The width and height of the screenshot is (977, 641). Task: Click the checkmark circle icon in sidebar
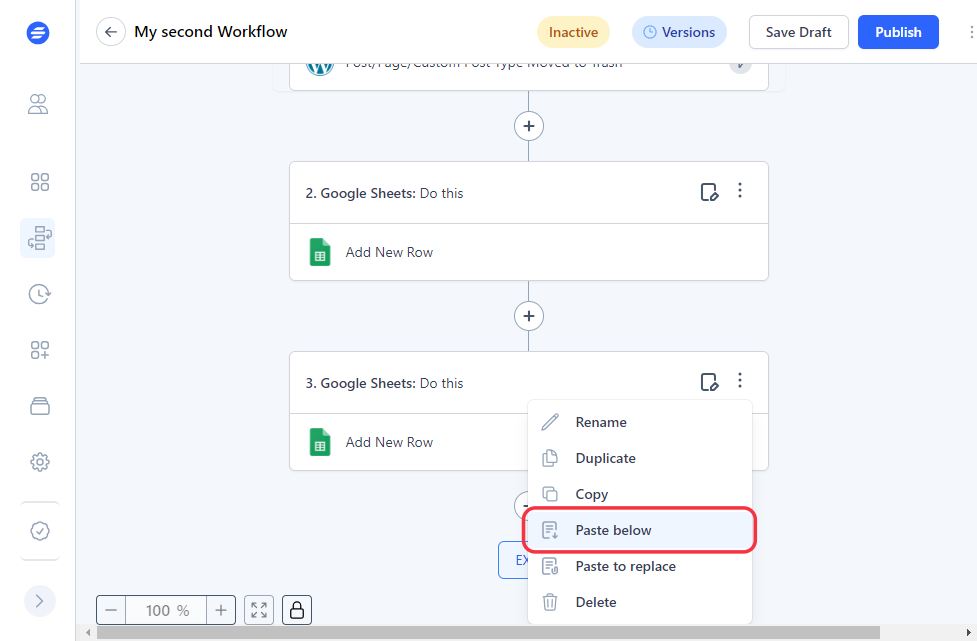[x=39, y=531]
